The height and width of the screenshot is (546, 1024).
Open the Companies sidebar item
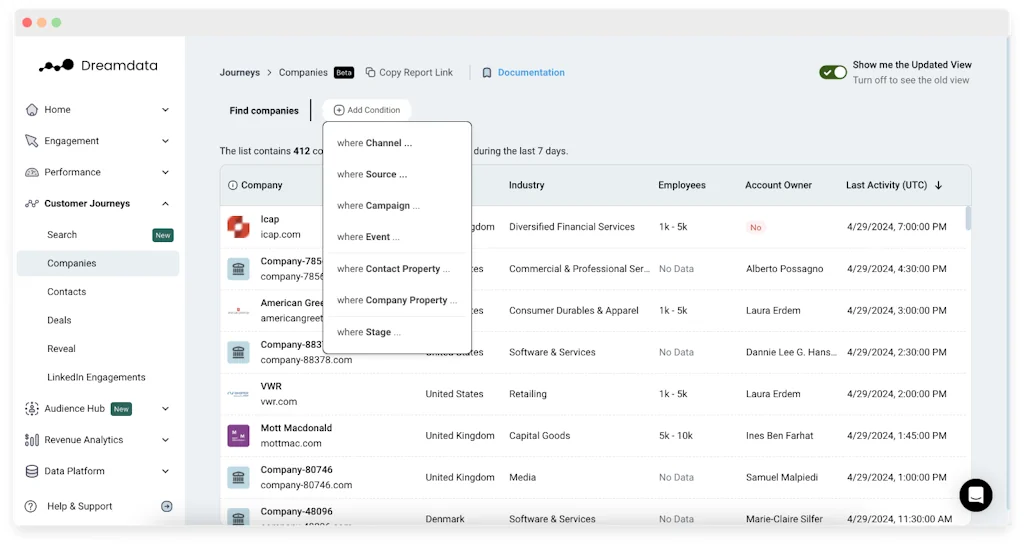click(98, 263)
